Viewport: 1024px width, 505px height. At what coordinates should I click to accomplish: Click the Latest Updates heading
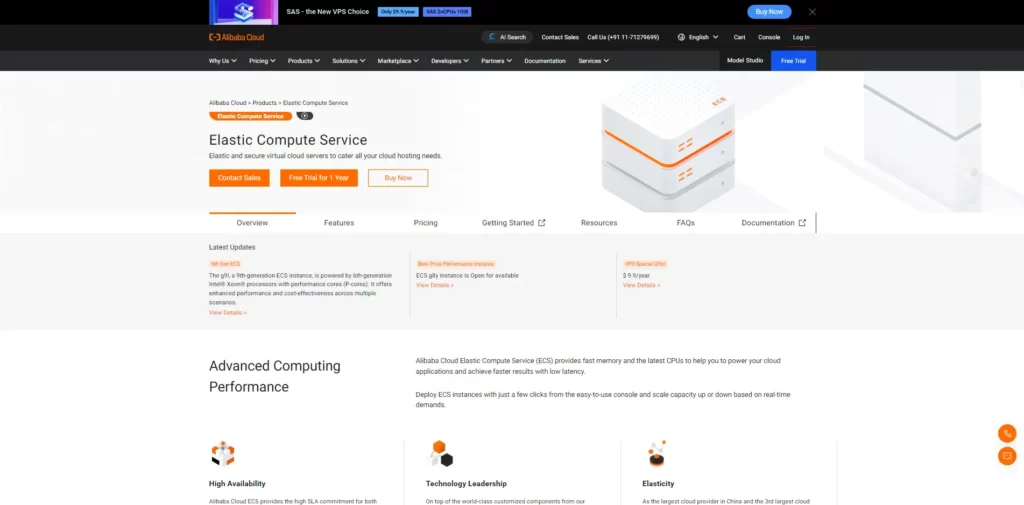pyautogui.click(x=232, y=248)
